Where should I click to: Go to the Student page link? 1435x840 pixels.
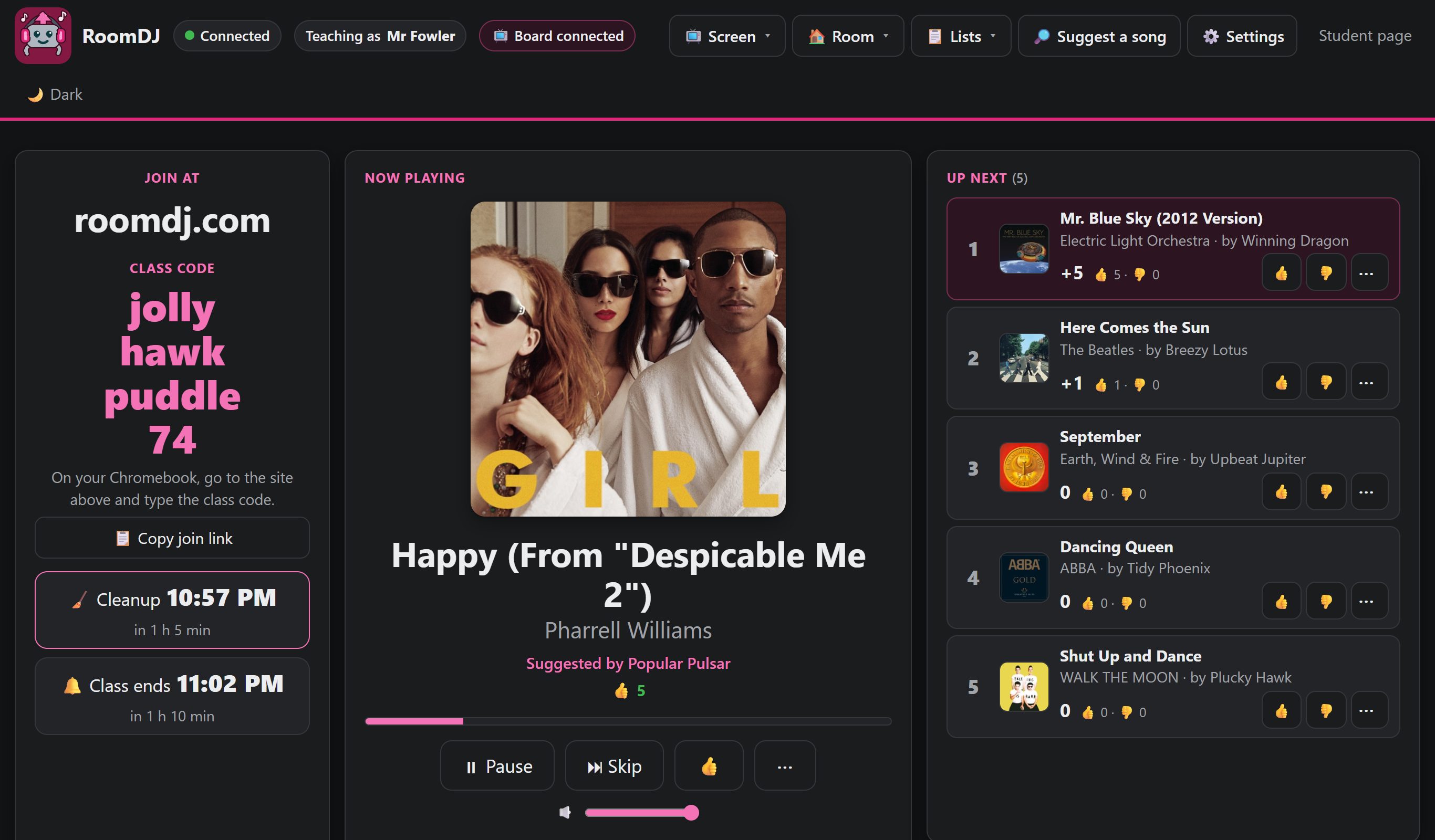[x=1365, y=36]
